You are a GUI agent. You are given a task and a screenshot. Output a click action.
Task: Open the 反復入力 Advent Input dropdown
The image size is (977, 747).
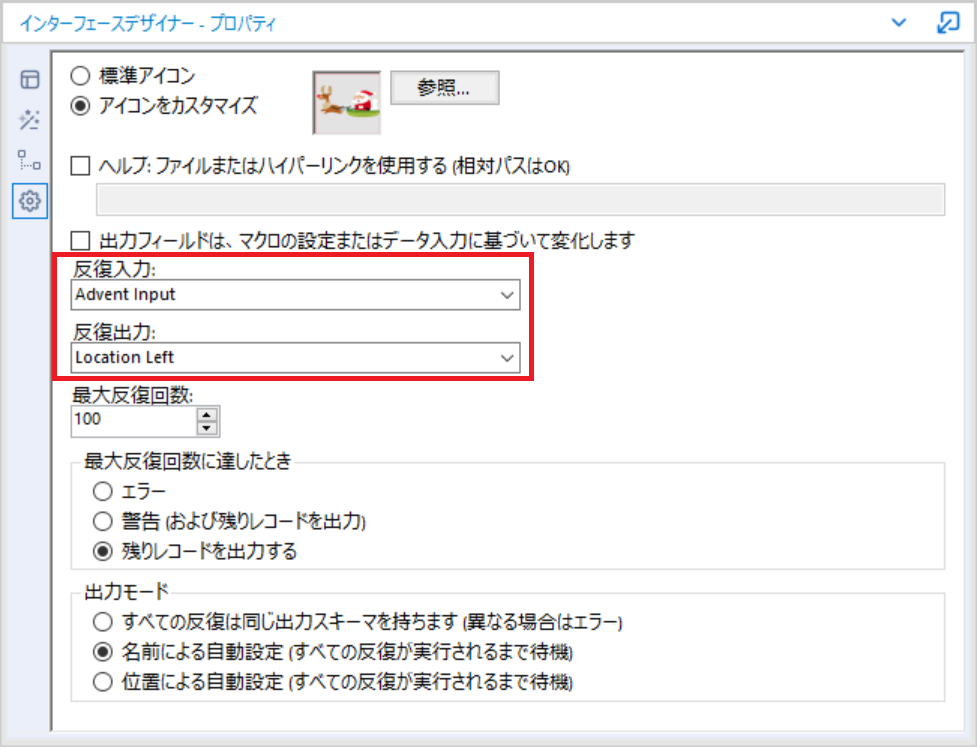pos(295,295)
